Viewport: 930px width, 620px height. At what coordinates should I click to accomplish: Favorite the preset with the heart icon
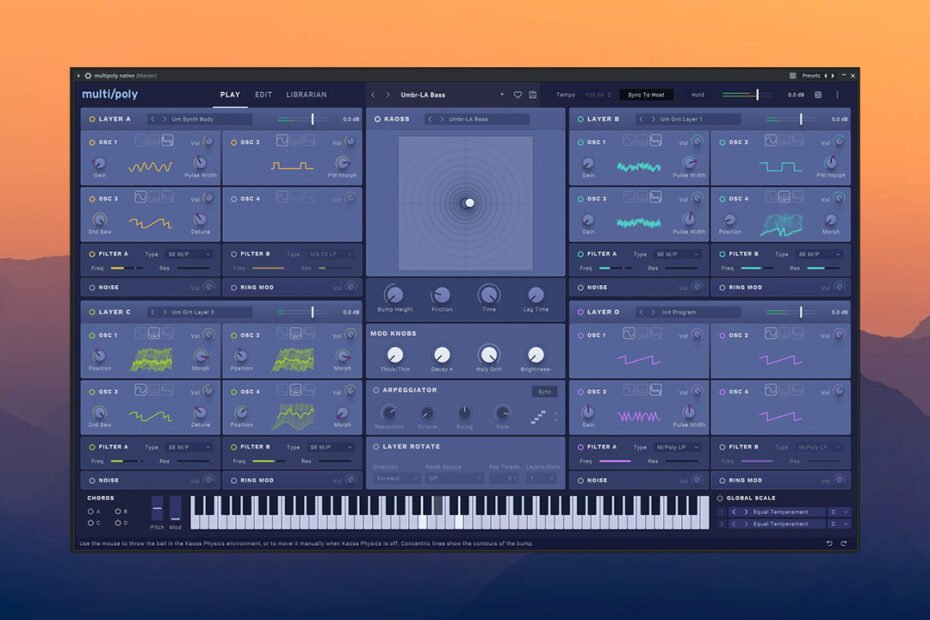[x=518, y=95]
